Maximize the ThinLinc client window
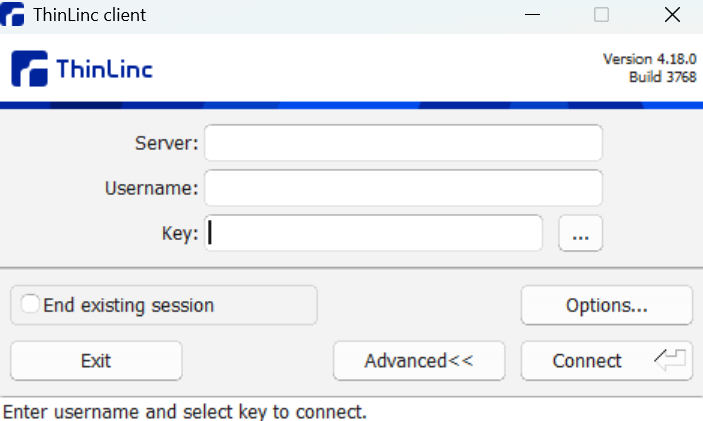 point(601,15)
